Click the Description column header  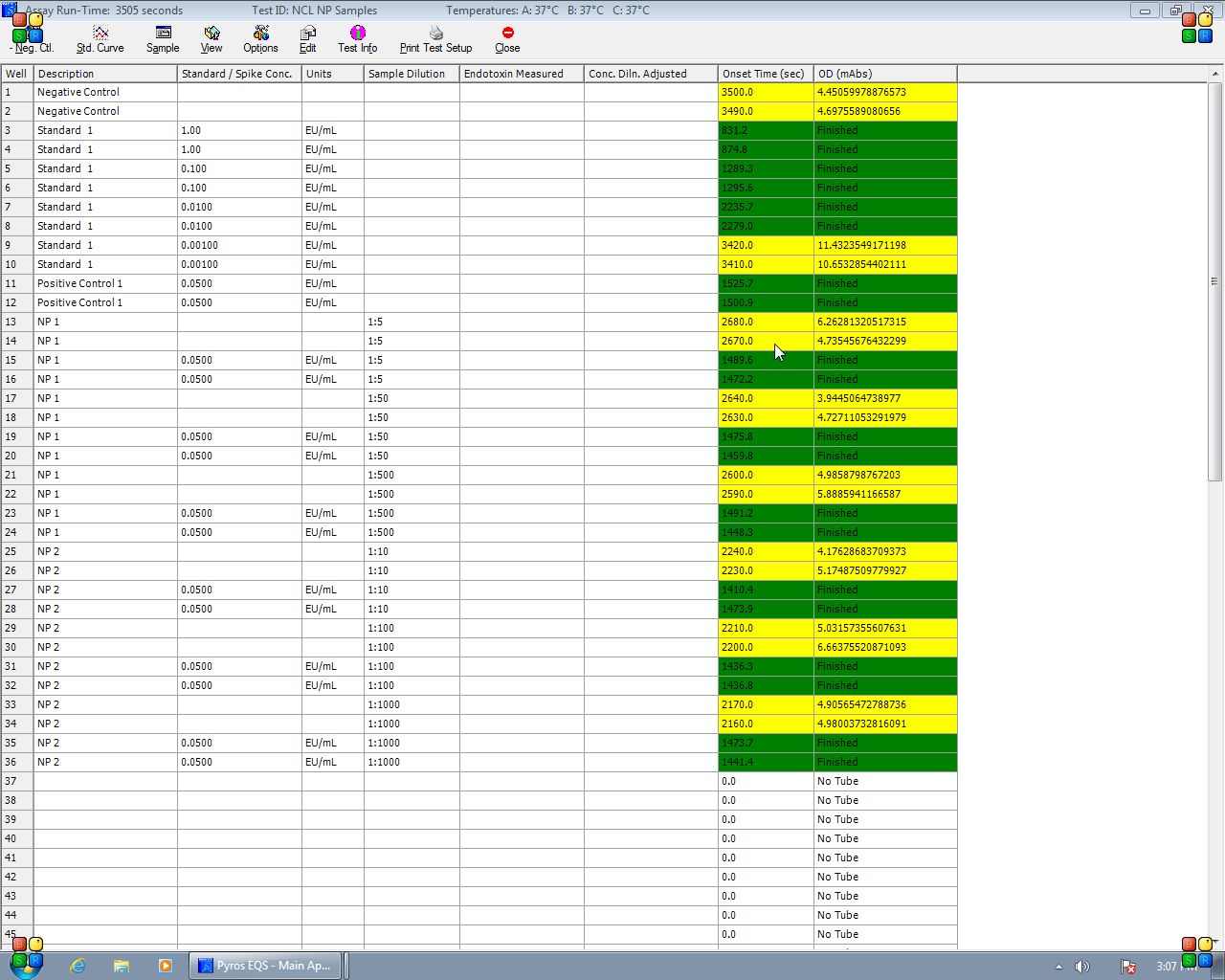[x=105, y=74]
